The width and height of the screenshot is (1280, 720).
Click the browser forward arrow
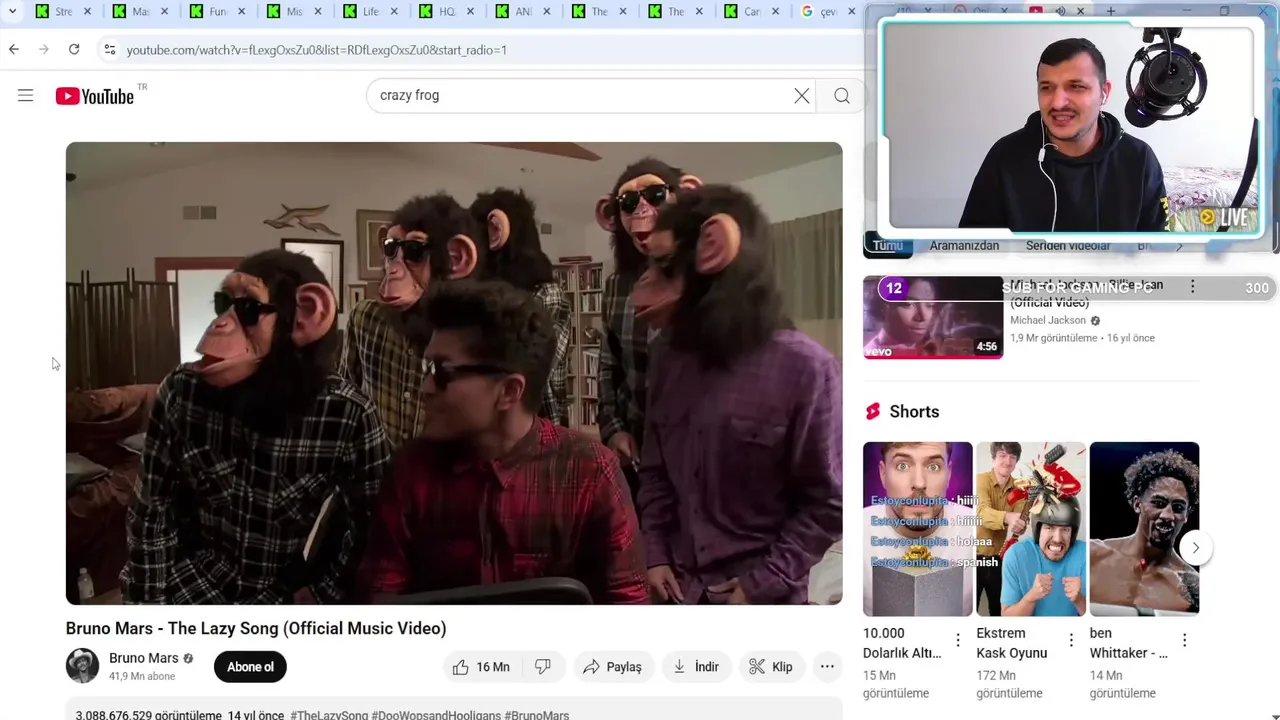[44, 49]
